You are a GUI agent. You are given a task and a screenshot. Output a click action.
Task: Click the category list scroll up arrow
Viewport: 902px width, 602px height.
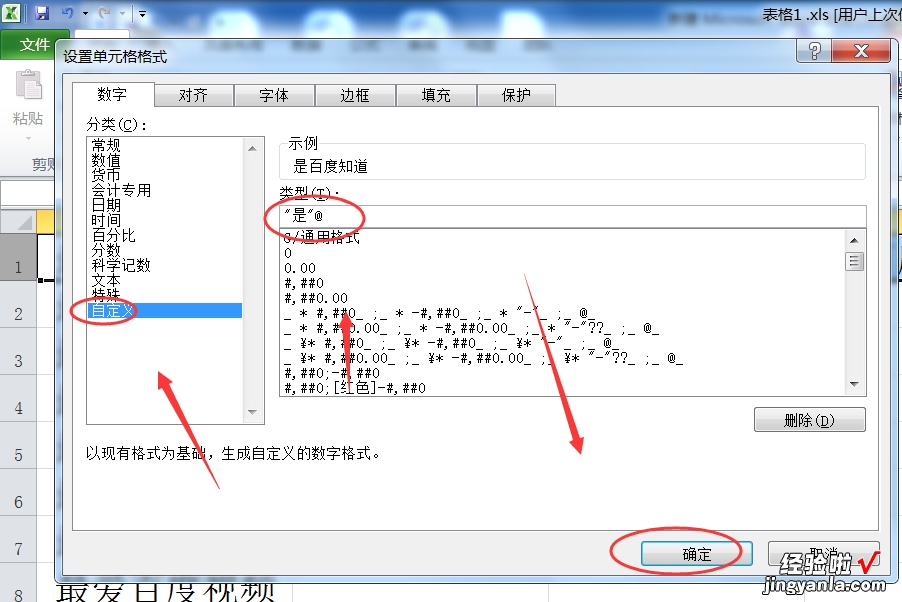(252, 148)
